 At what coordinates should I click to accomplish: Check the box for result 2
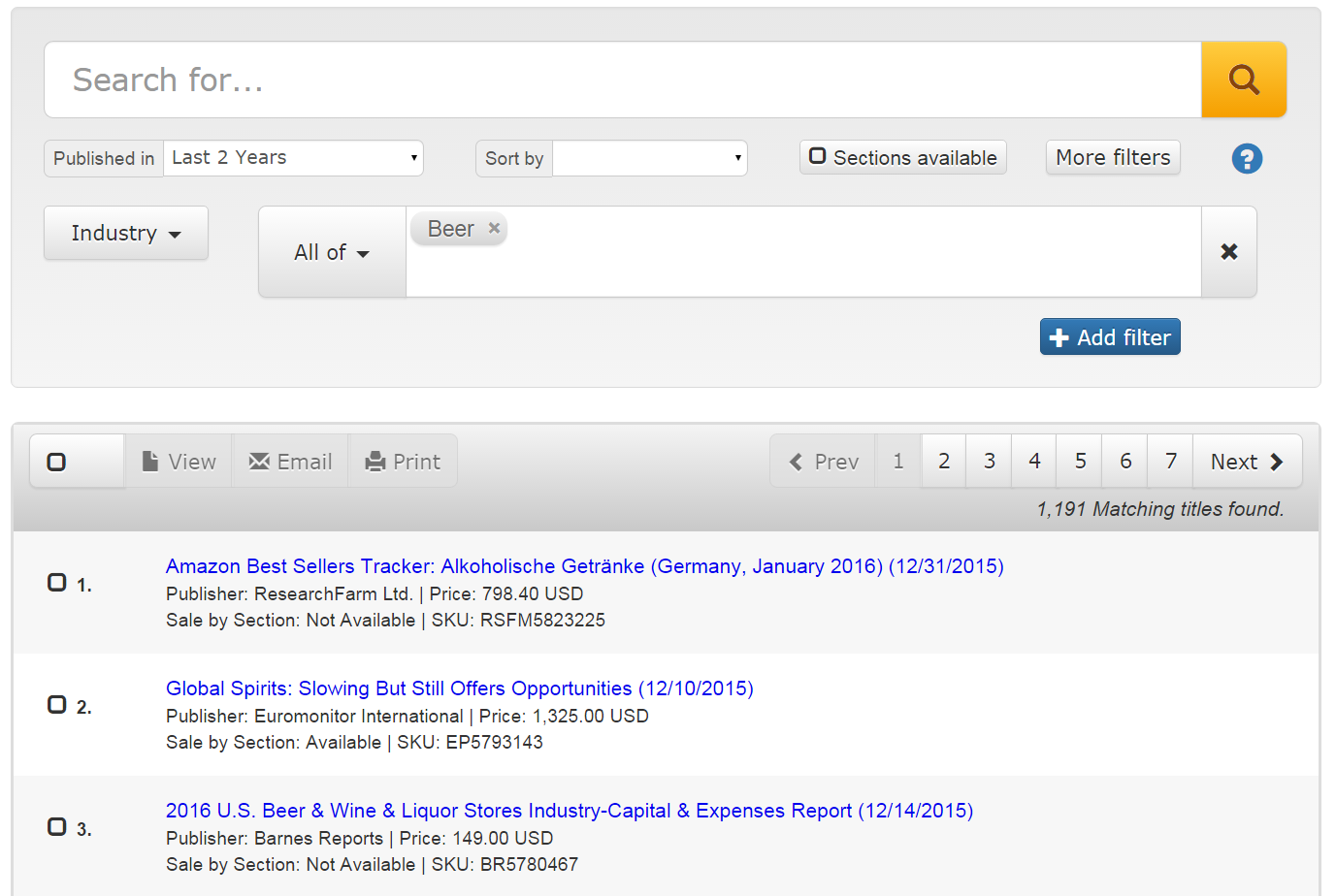[x=57, y=705]
